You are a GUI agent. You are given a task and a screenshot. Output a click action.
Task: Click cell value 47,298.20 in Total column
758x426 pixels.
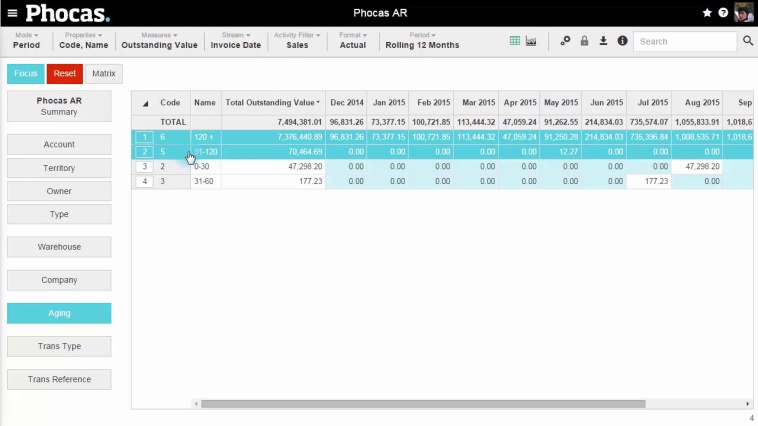click(305, 166)
